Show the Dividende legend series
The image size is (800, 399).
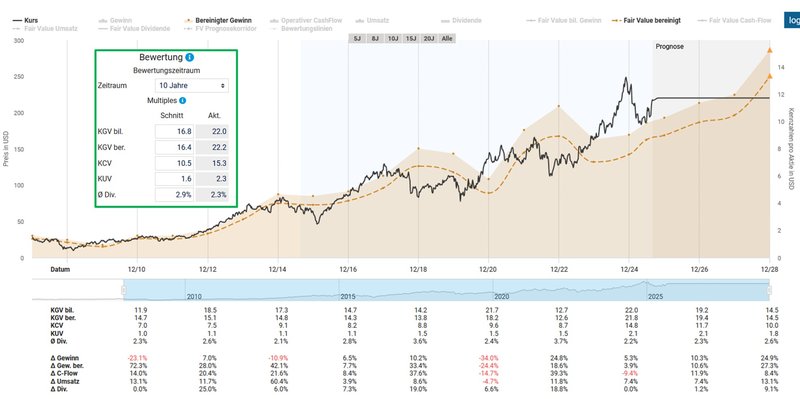tap(460, 20)
